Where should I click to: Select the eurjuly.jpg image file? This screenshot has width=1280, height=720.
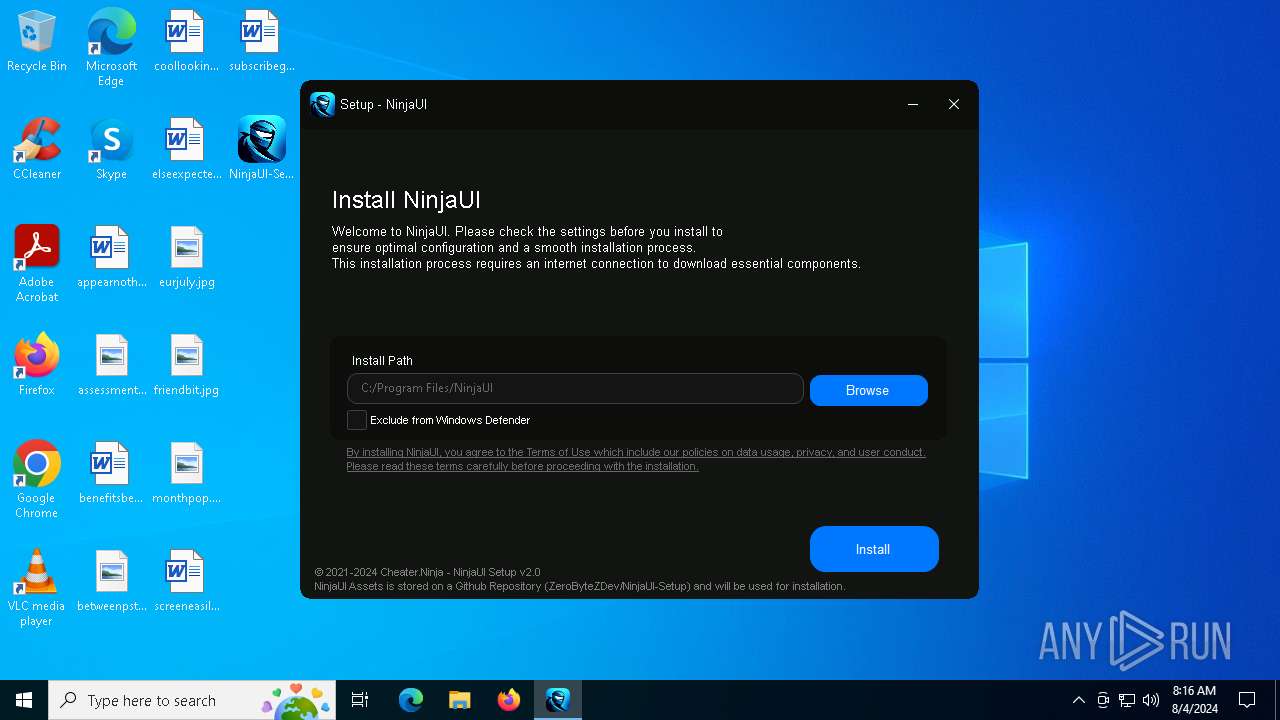point(186,258)
